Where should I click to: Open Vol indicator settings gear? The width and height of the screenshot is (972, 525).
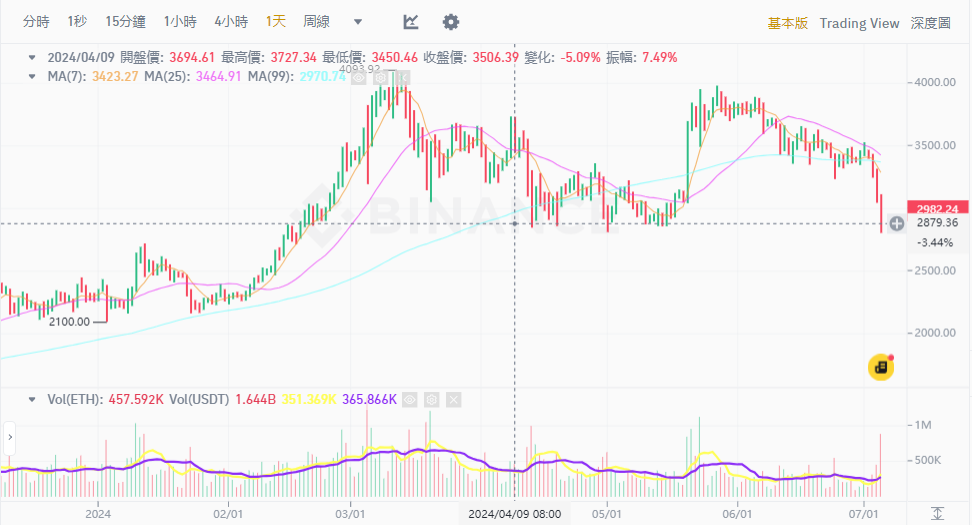click(431, 399)
